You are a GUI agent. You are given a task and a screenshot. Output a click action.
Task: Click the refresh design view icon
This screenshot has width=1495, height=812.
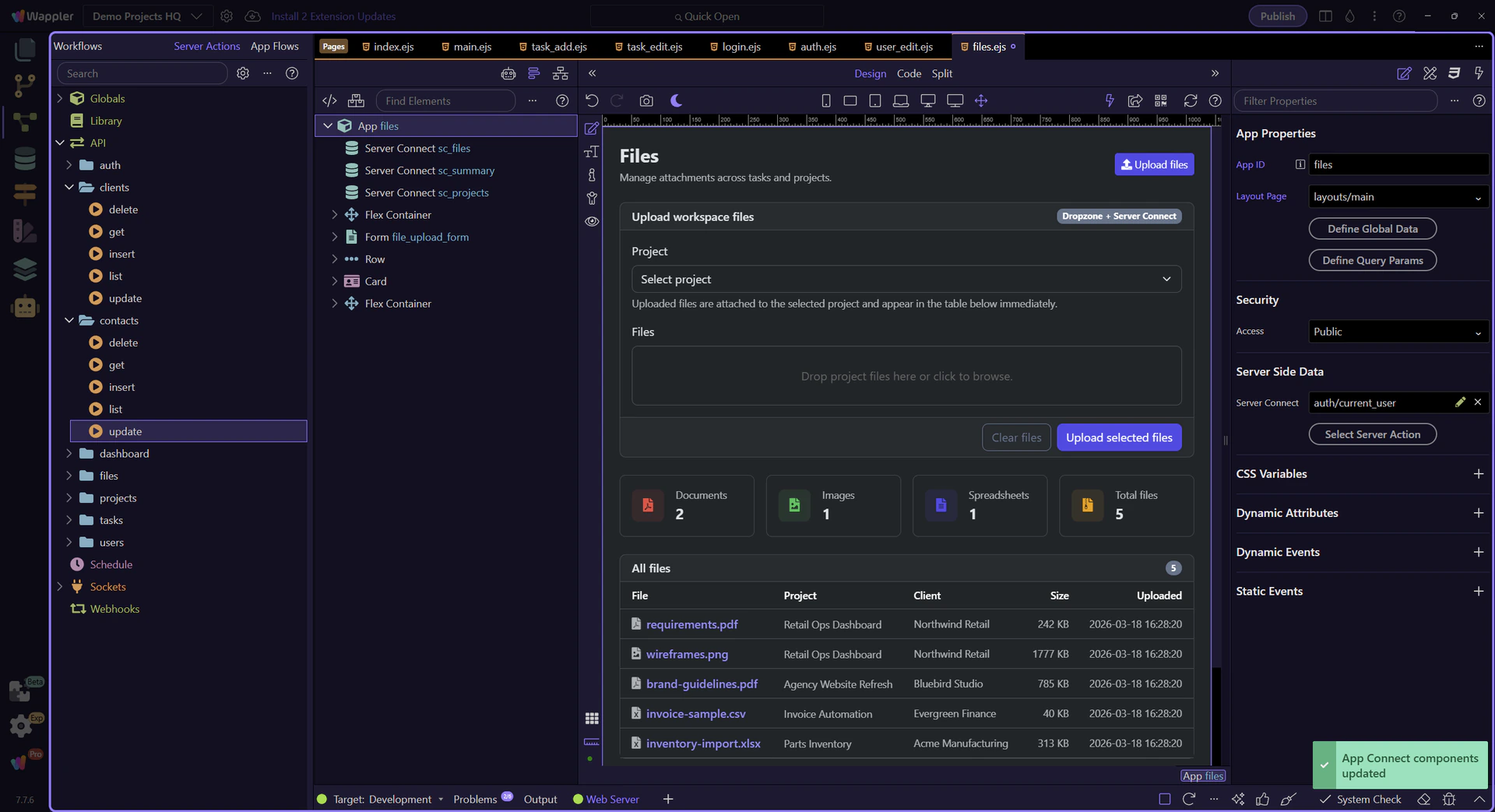pos(1191,100)
